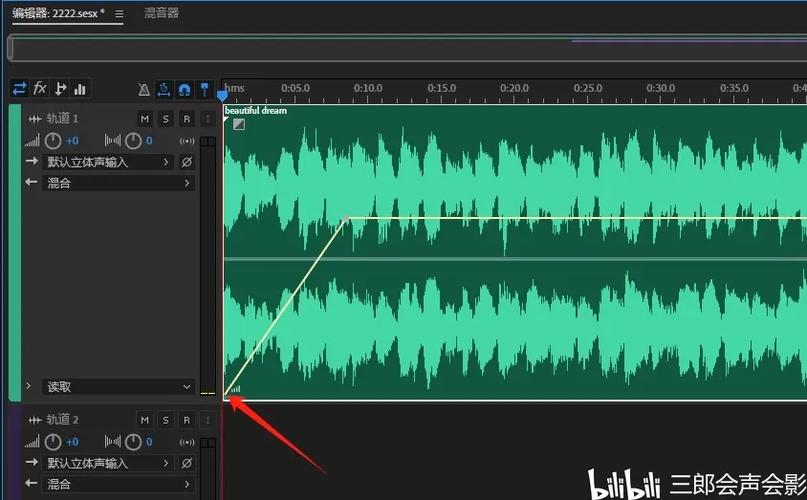The height and width of the screenshot is (500, 807).
Task: Click Track 2 stereo pan icon
Action: coord(113,442)
